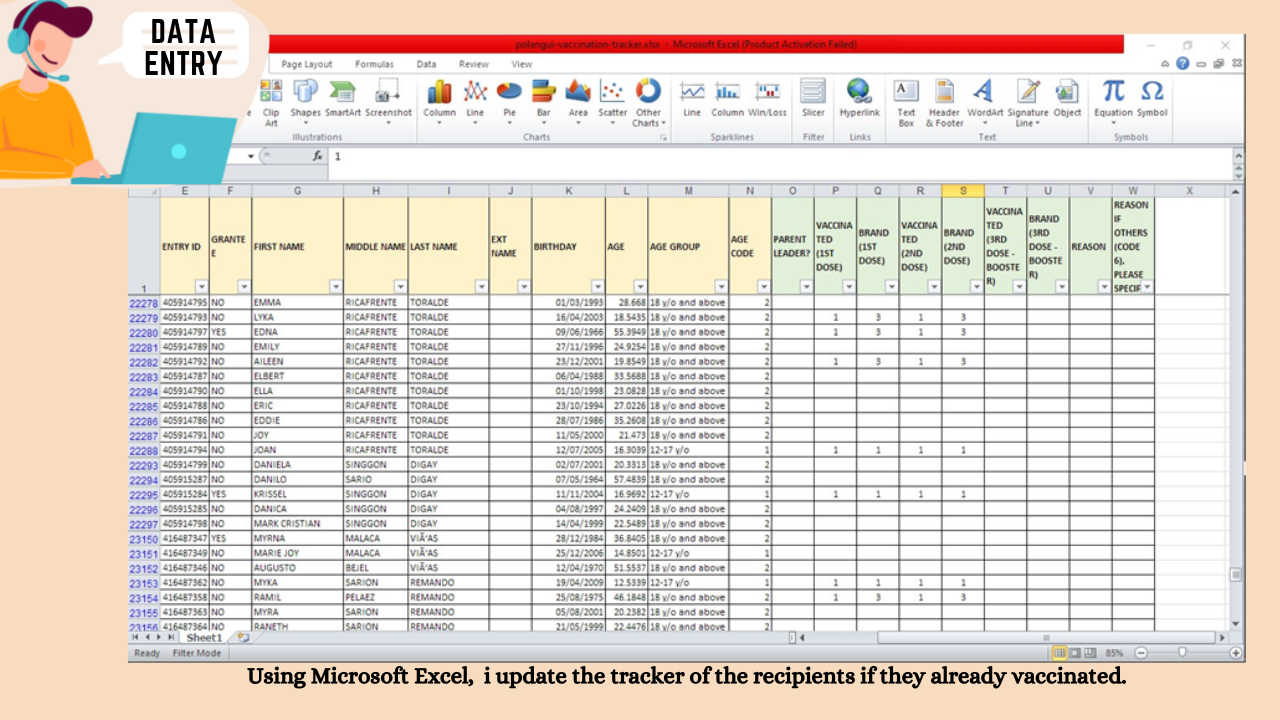Add Header & Footer
1280x720 pixels.
click(x=944, y=103)
